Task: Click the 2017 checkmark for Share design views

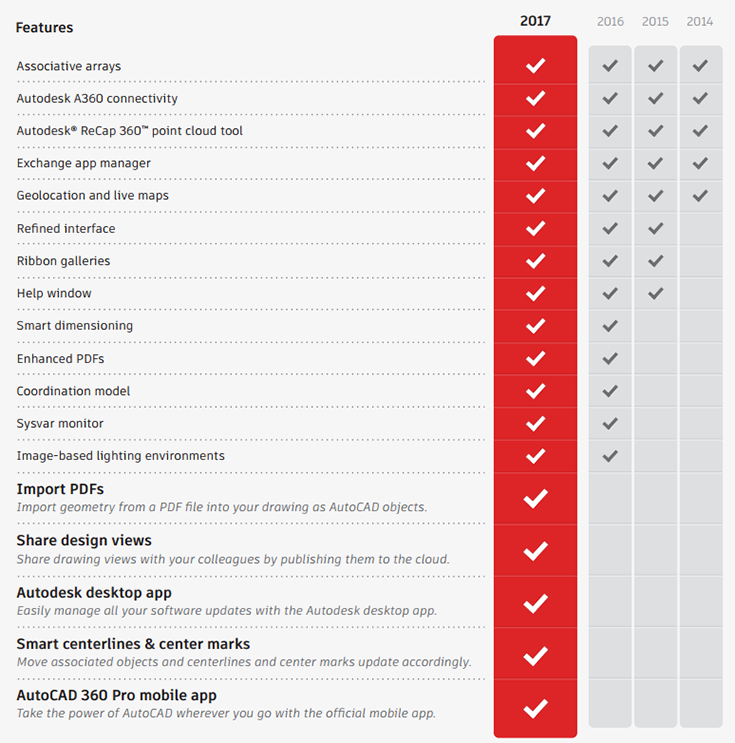Action: (x=535, y=550)
